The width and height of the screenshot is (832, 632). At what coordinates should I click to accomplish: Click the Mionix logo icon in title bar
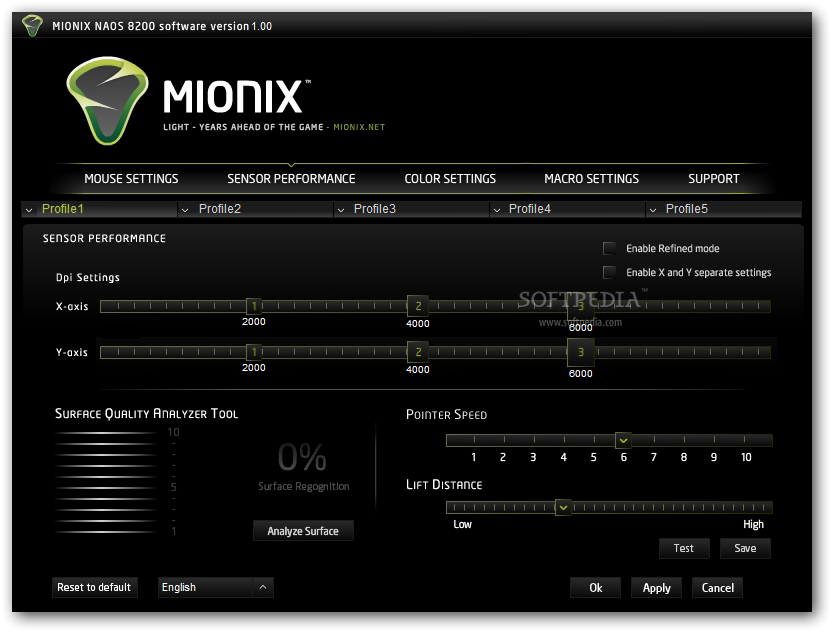click(32, 25)
